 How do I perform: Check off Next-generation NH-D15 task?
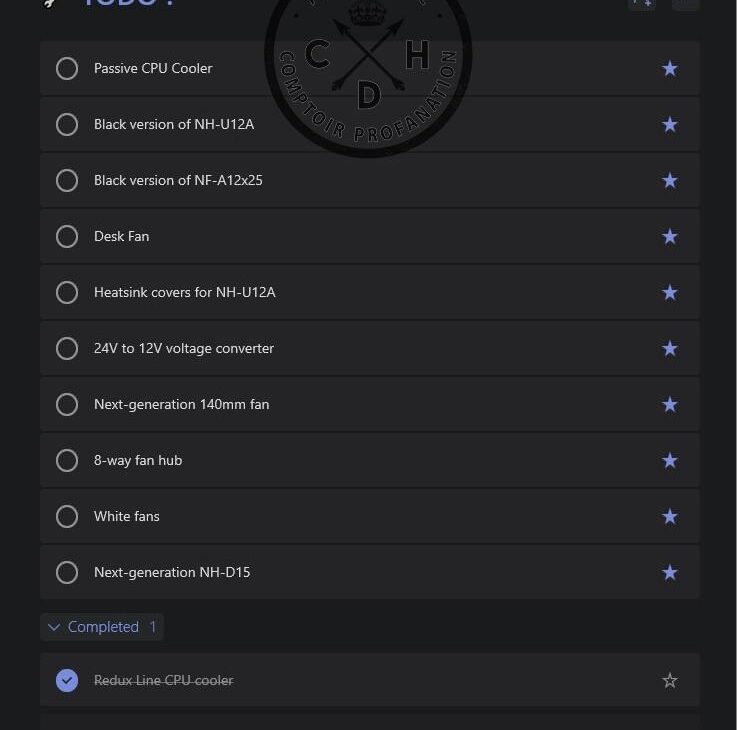point(67,573)
